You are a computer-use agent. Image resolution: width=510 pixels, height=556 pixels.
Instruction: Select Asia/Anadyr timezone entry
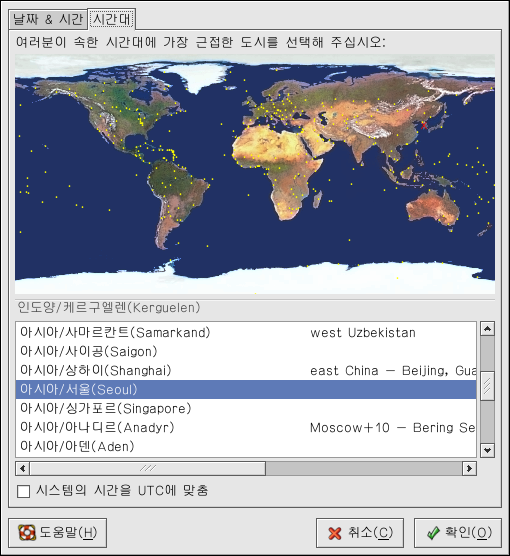tap(246, 427)
